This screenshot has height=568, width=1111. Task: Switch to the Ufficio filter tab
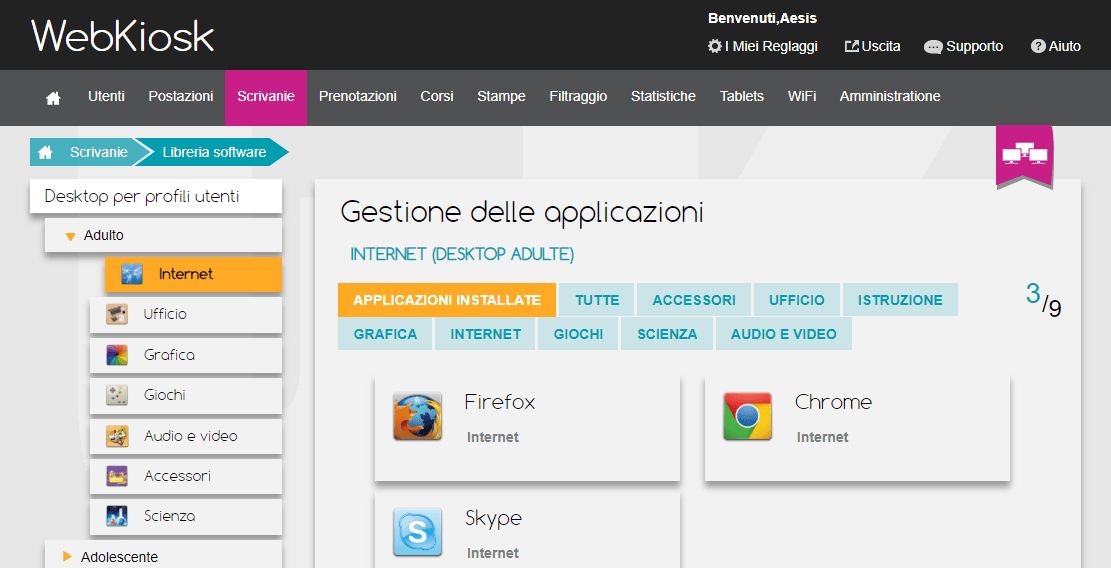click(x=796, y=300)
